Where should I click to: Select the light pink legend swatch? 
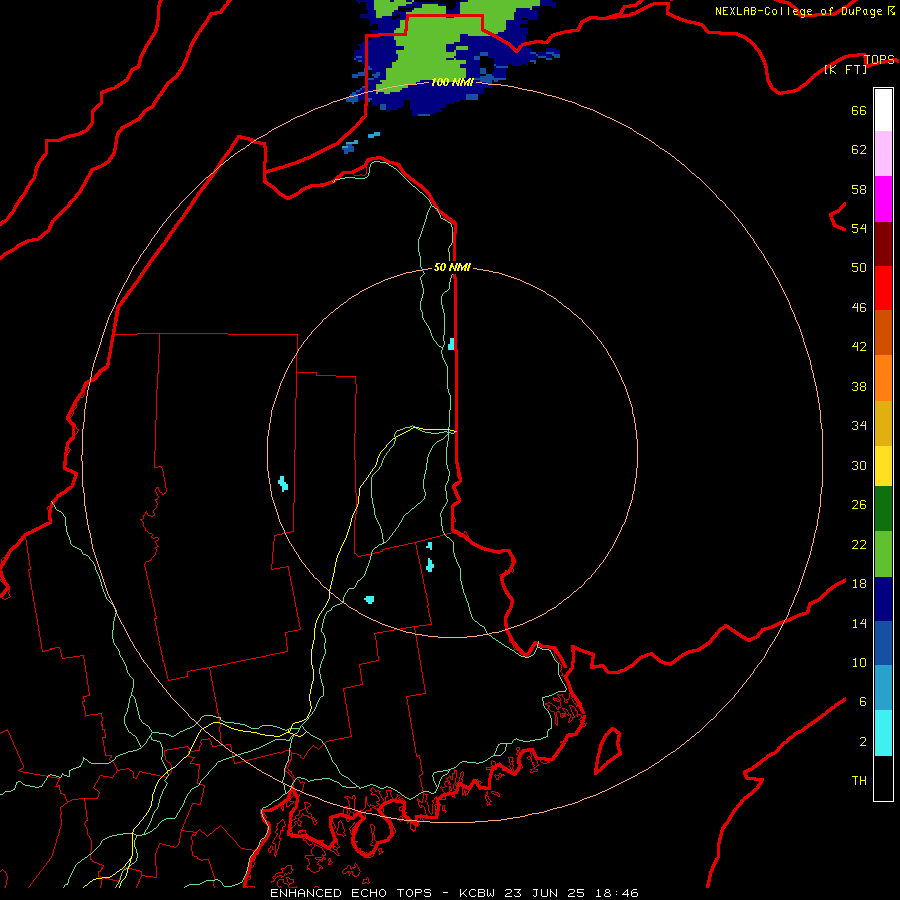[x=883, y=153]
